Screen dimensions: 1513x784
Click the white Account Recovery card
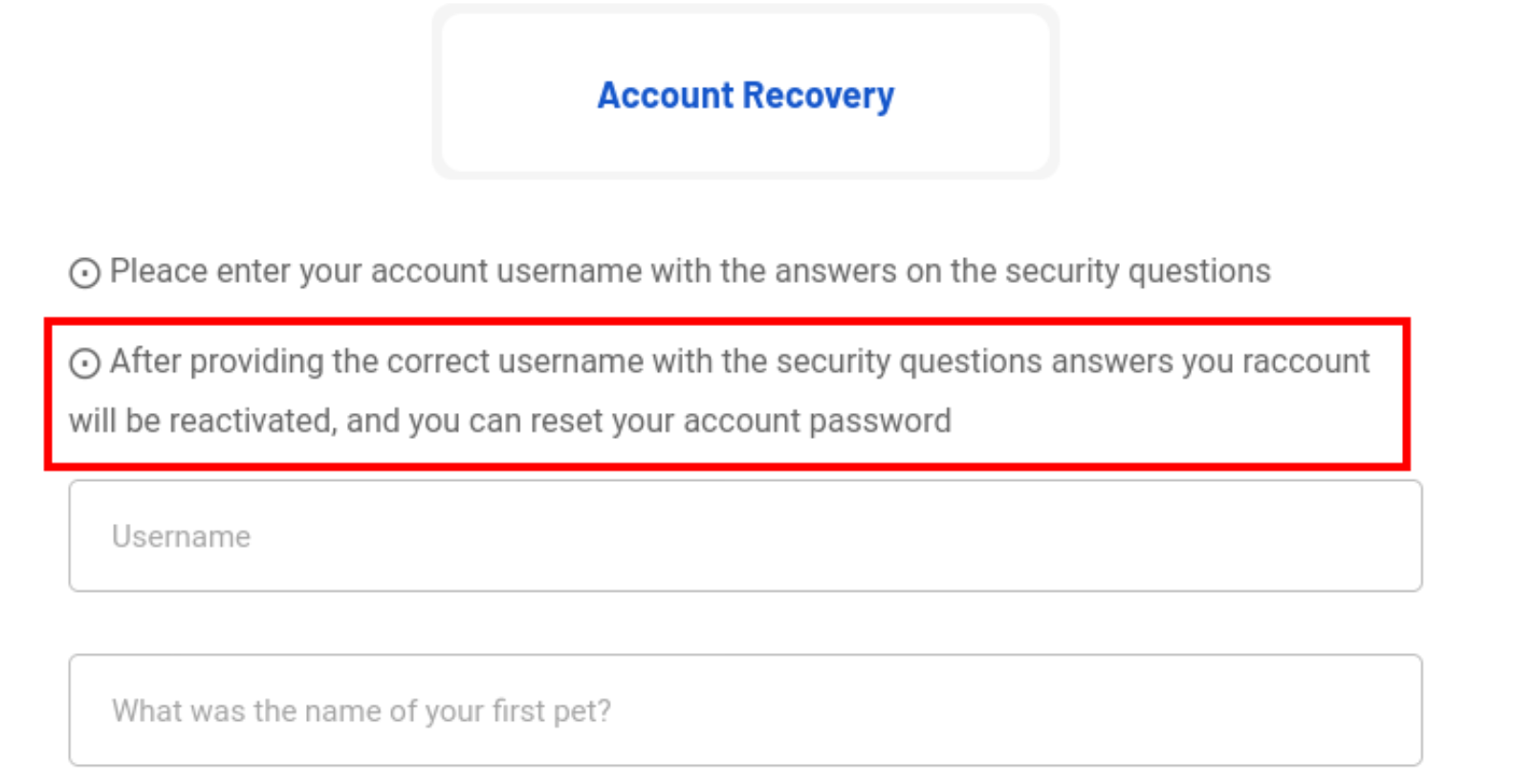point(745,92)
